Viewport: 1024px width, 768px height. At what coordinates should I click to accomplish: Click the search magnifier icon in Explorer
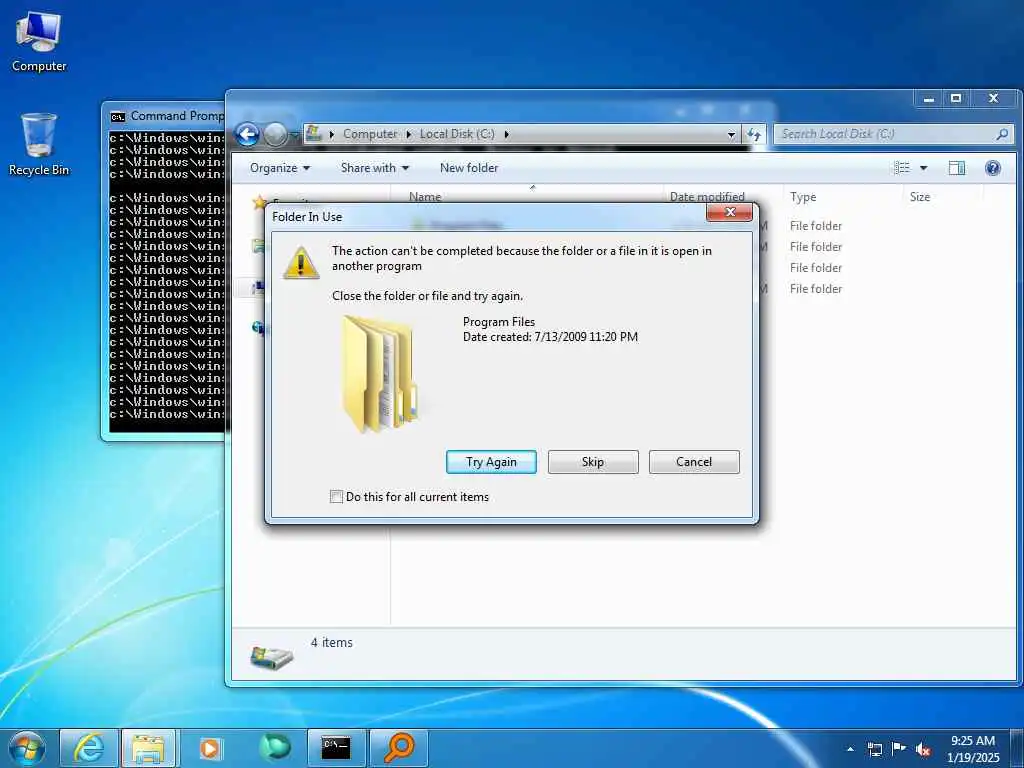pyautogui.click(x=1002, y=134)
